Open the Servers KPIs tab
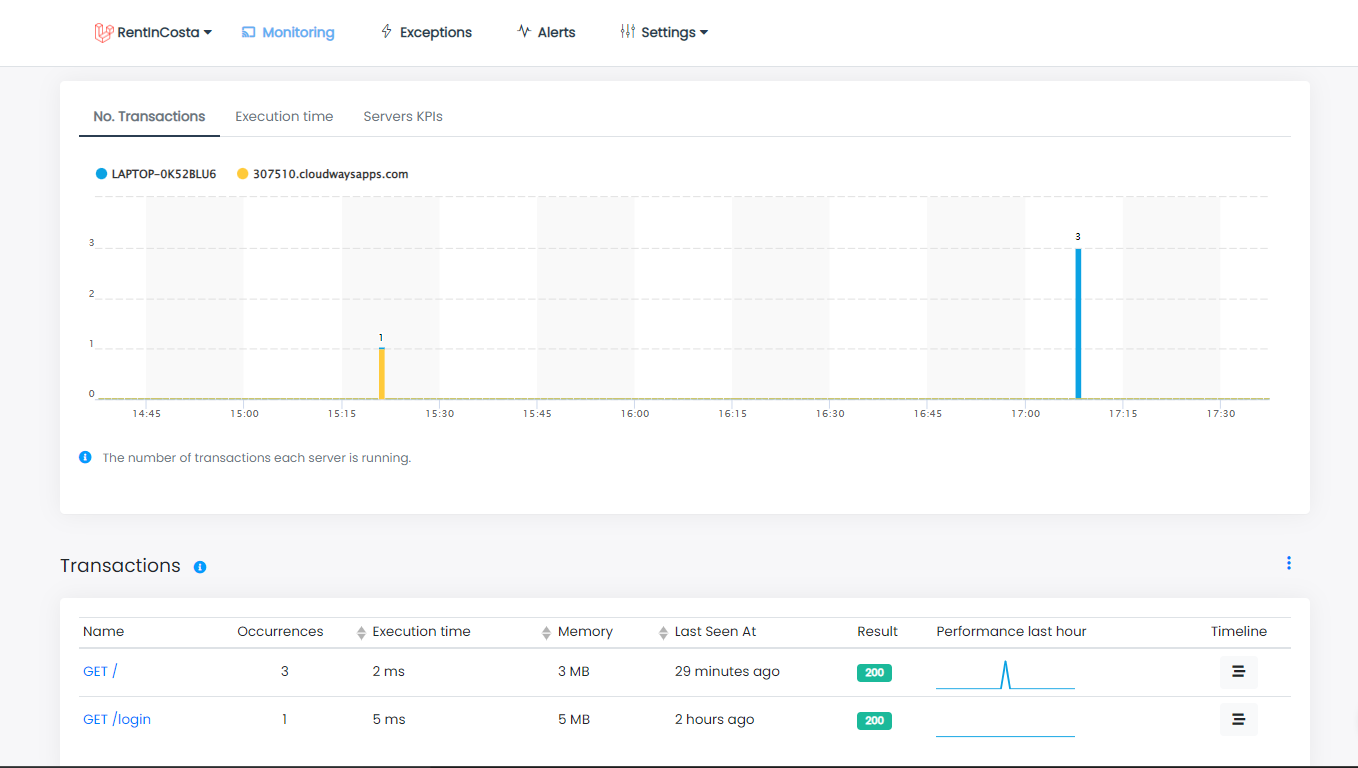 (x=403, y=116)
